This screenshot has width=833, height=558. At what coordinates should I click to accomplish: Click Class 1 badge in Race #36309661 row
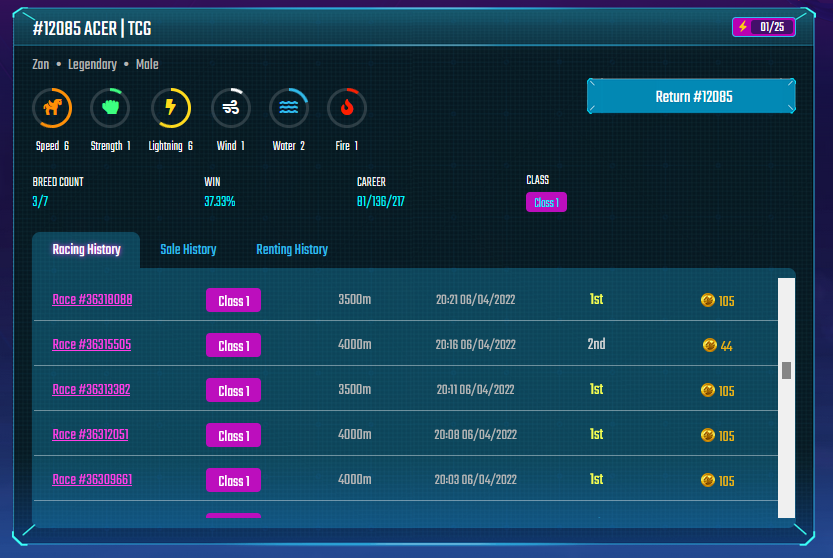pos(233,480)
